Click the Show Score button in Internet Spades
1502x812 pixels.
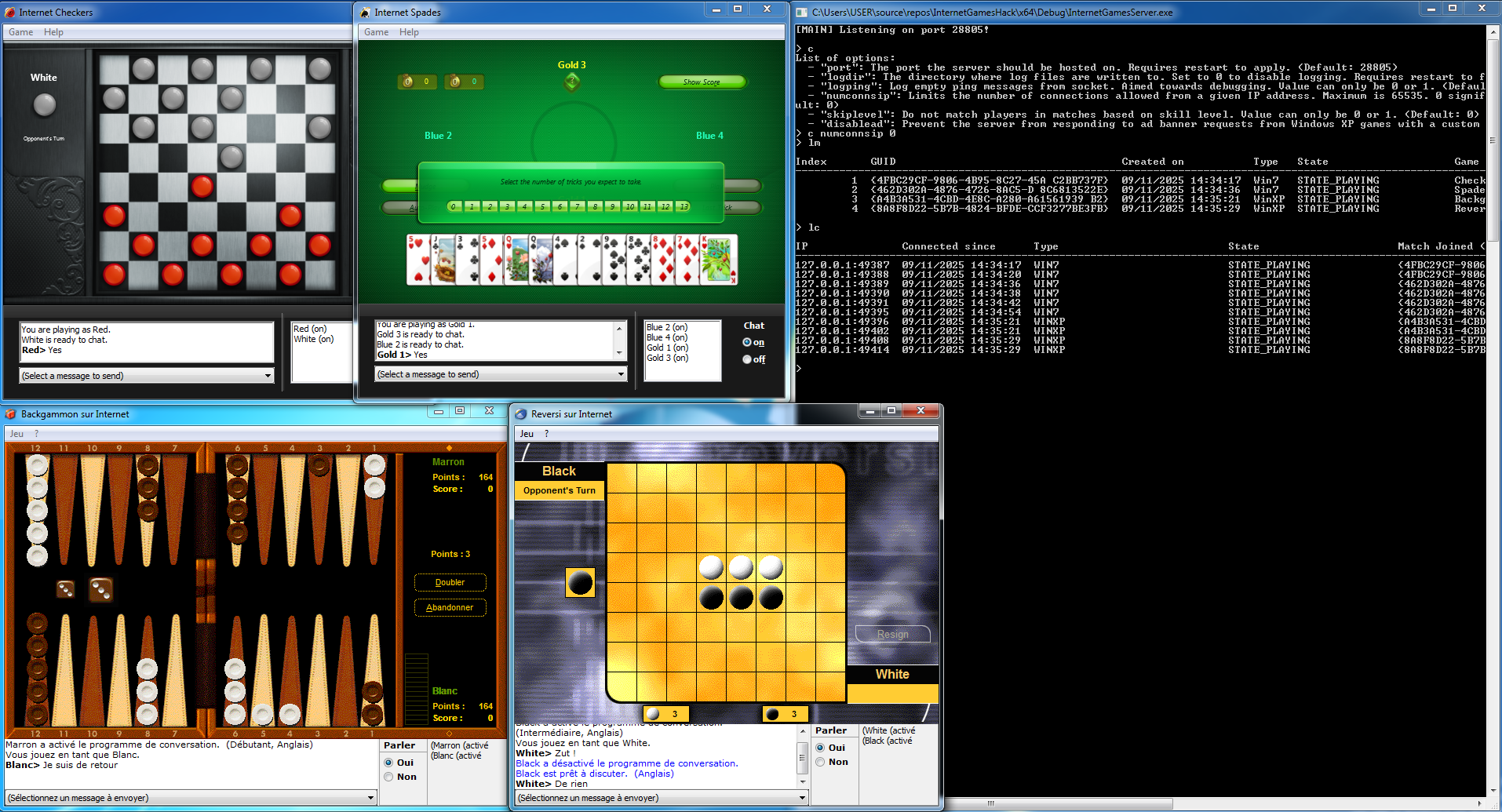coord(702,82)
